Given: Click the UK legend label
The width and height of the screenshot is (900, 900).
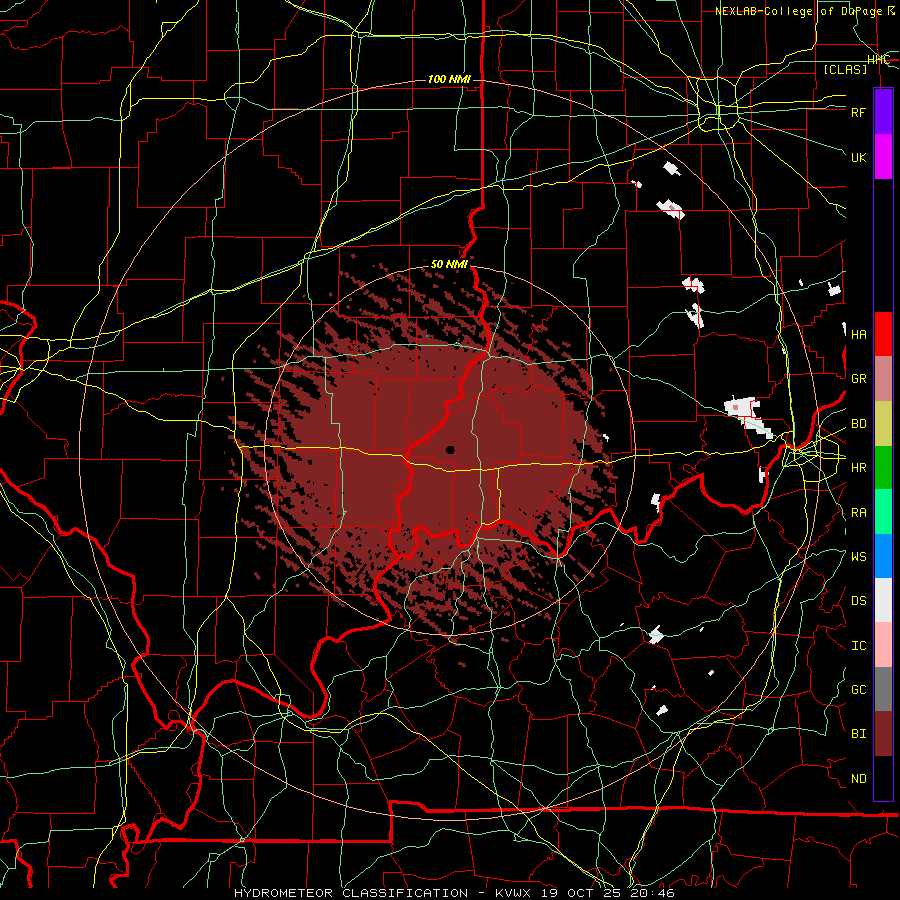Looking at the screenshot, I should coord(859,157).
